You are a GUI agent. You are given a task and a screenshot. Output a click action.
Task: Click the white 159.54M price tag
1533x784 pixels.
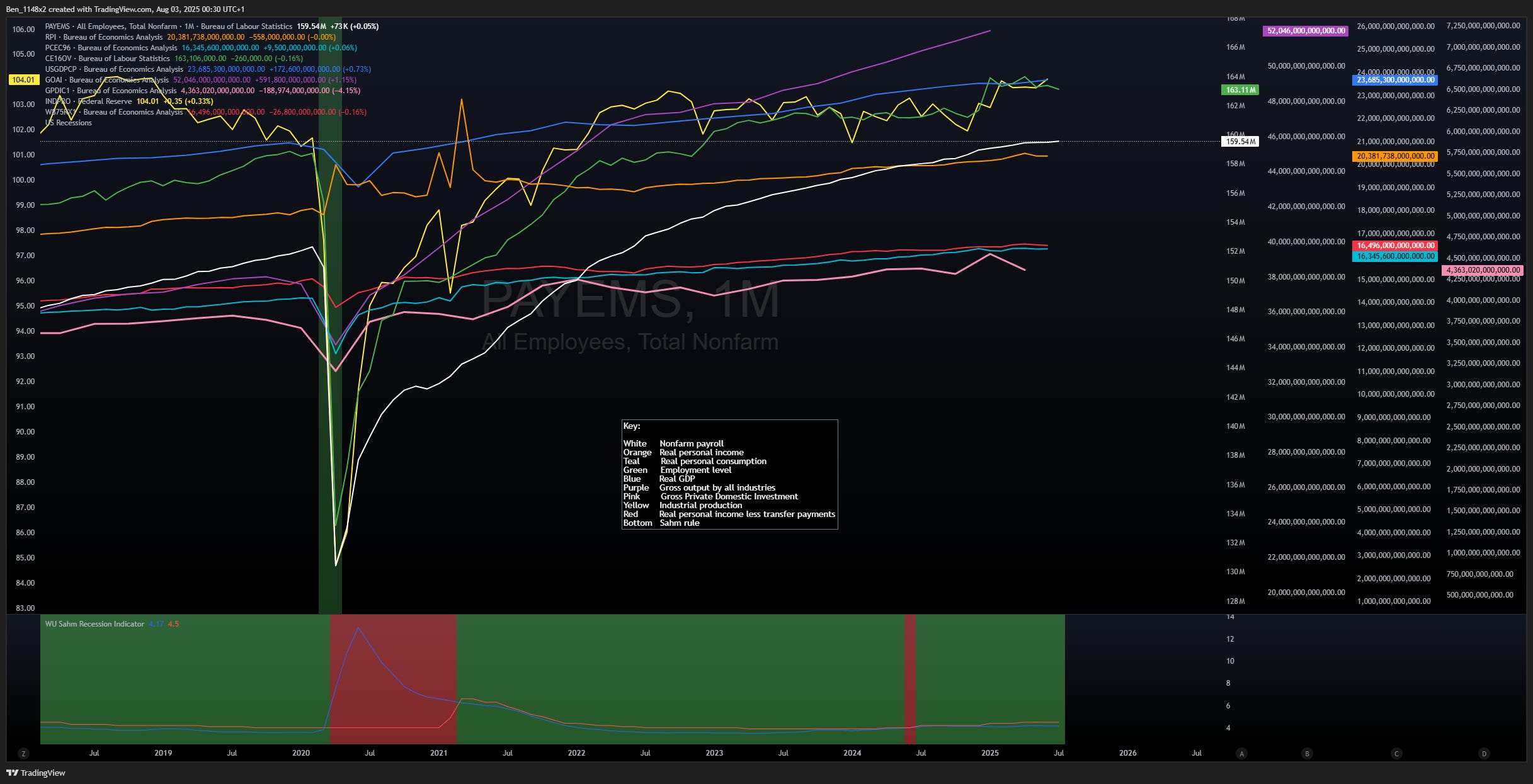[x=1240, y=142]
